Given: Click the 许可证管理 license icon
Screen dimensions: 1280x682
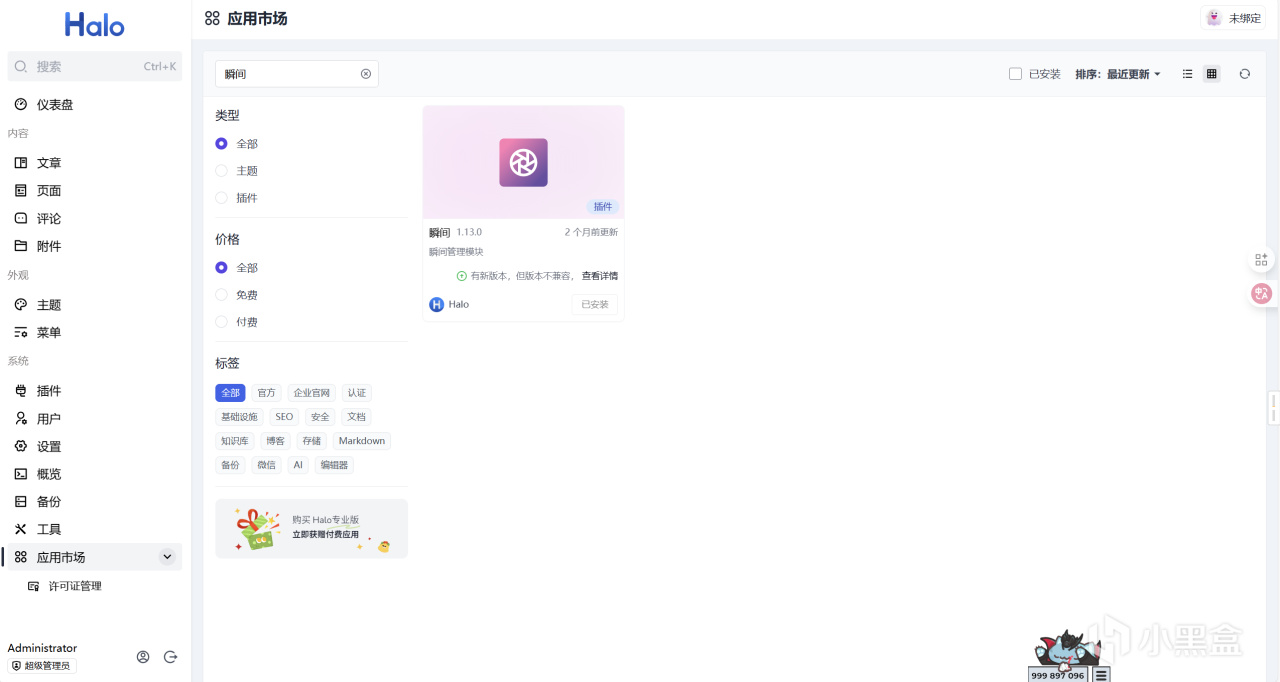Looking at the screenshot, I should coord(34,586).
